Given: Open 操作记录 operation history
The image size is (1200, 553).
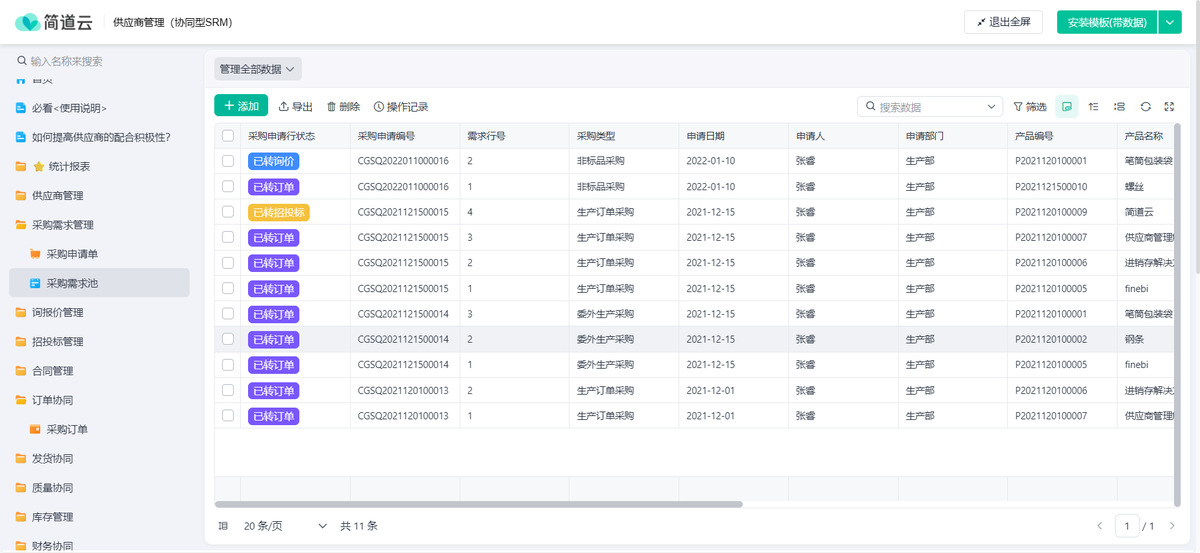Looking at the screenshot, I should 379,106.
